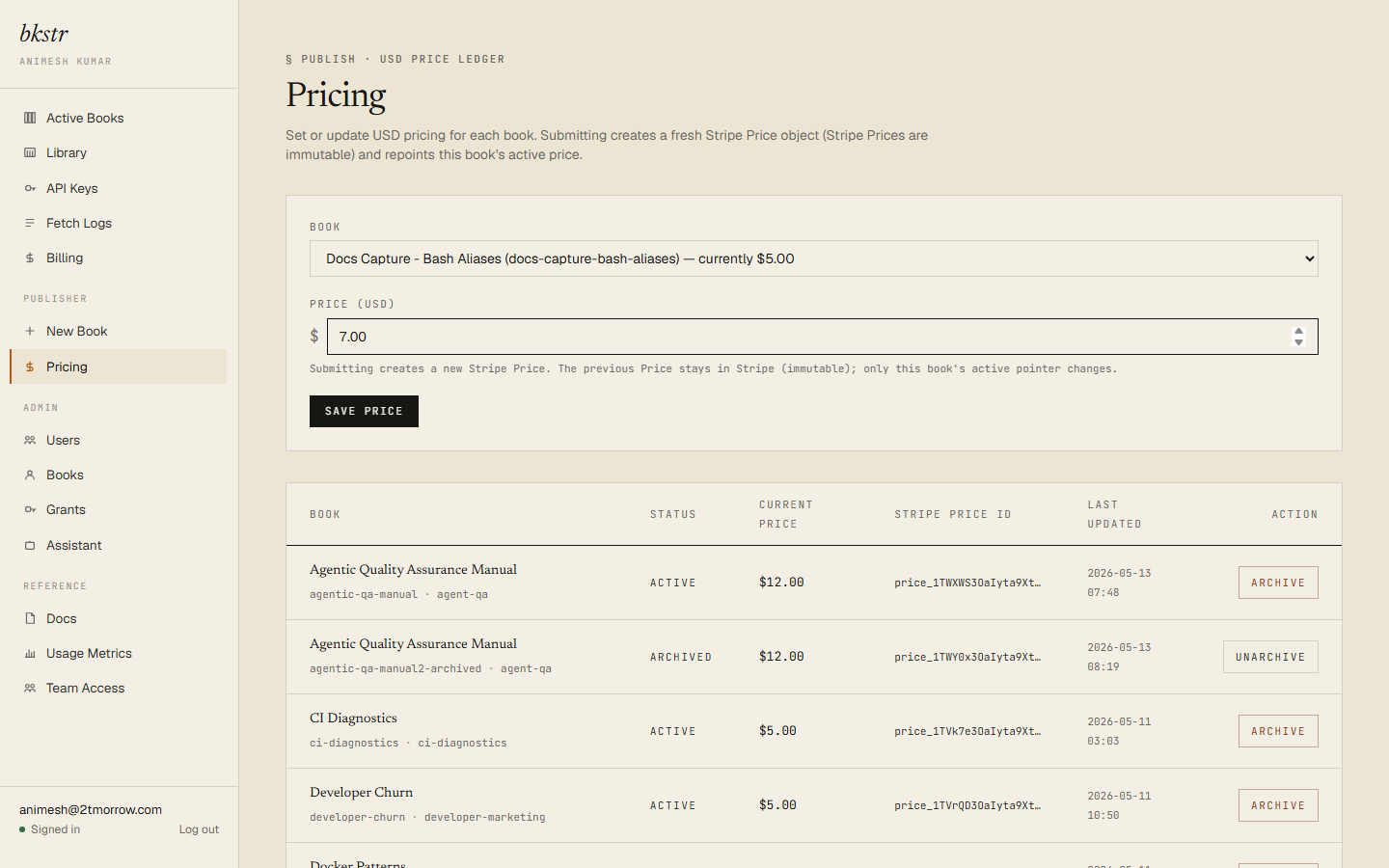Increment price with stepper up arrow
The image size is (1389, 868).
coord(1298,331)
